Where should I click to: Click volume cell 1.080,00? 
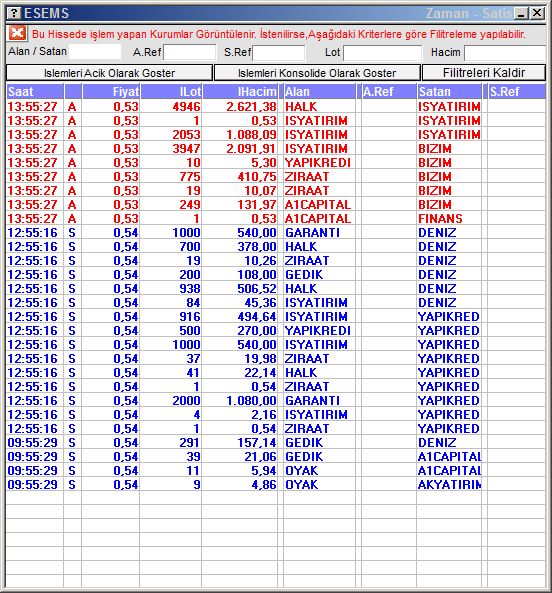[251, 401]
